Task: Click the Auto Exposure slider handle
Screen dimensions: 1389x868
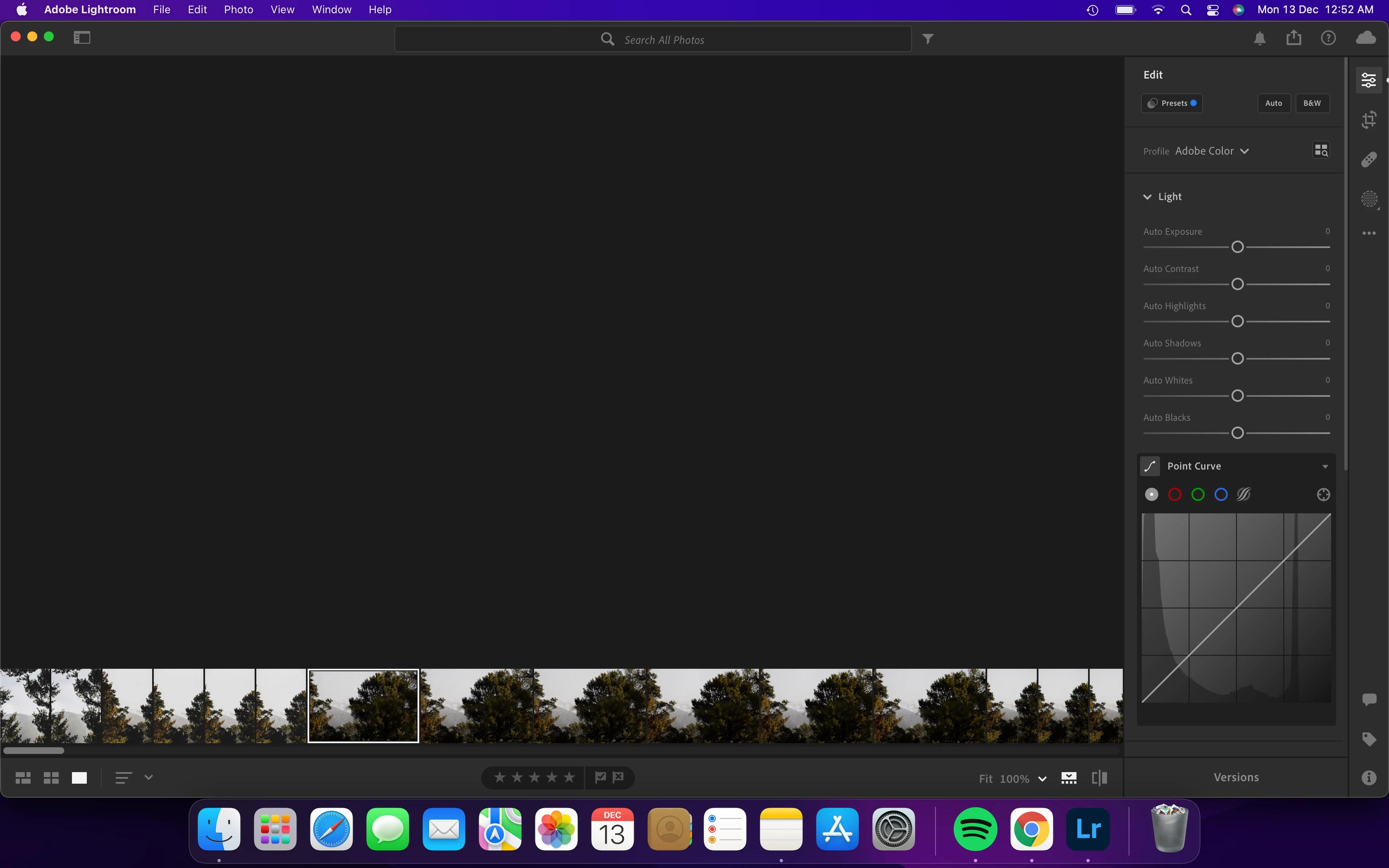Action: pos(1237,247)
